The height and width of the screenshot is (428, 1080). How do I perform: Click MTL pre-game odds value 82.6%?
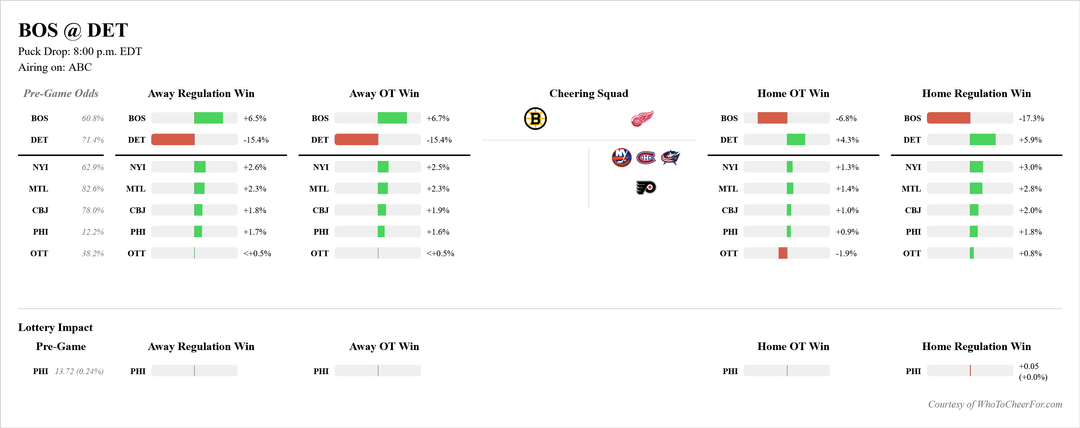(92, 188)
